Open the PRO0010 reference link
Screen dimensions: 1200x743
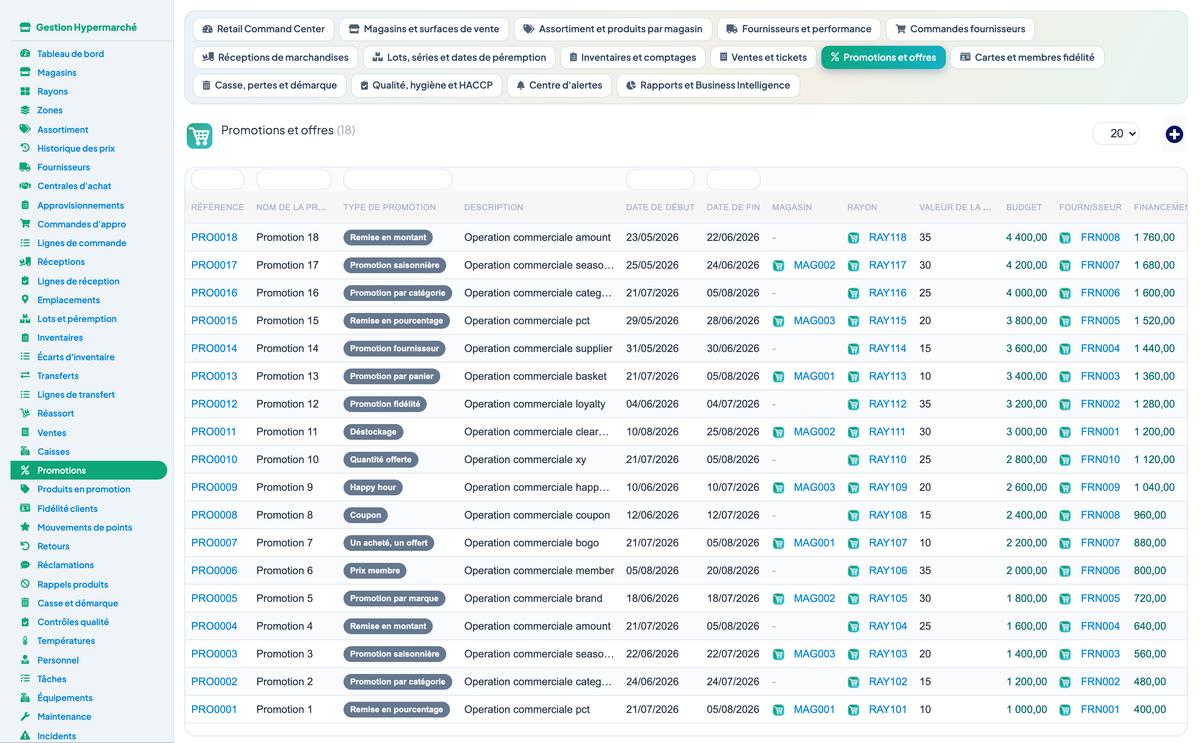(x=214, y=460)
